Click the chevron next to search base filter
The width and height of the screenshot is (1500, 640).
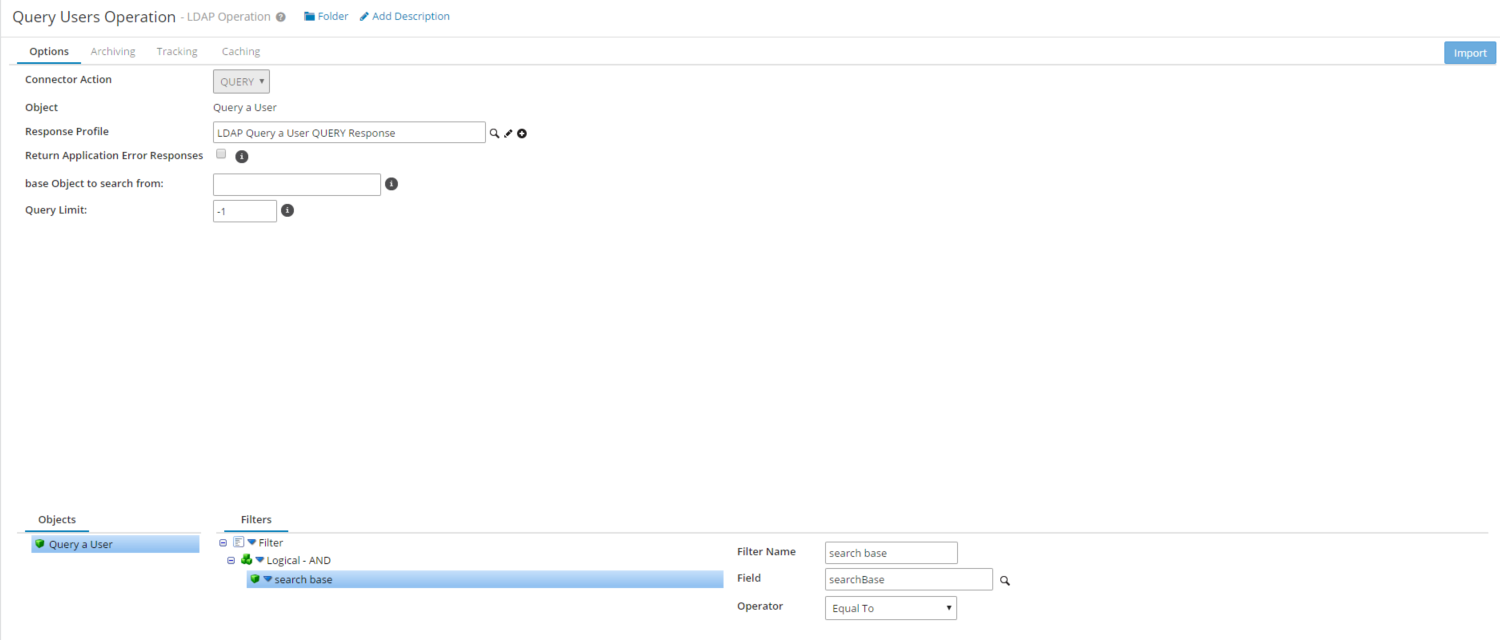click(268, 579)
